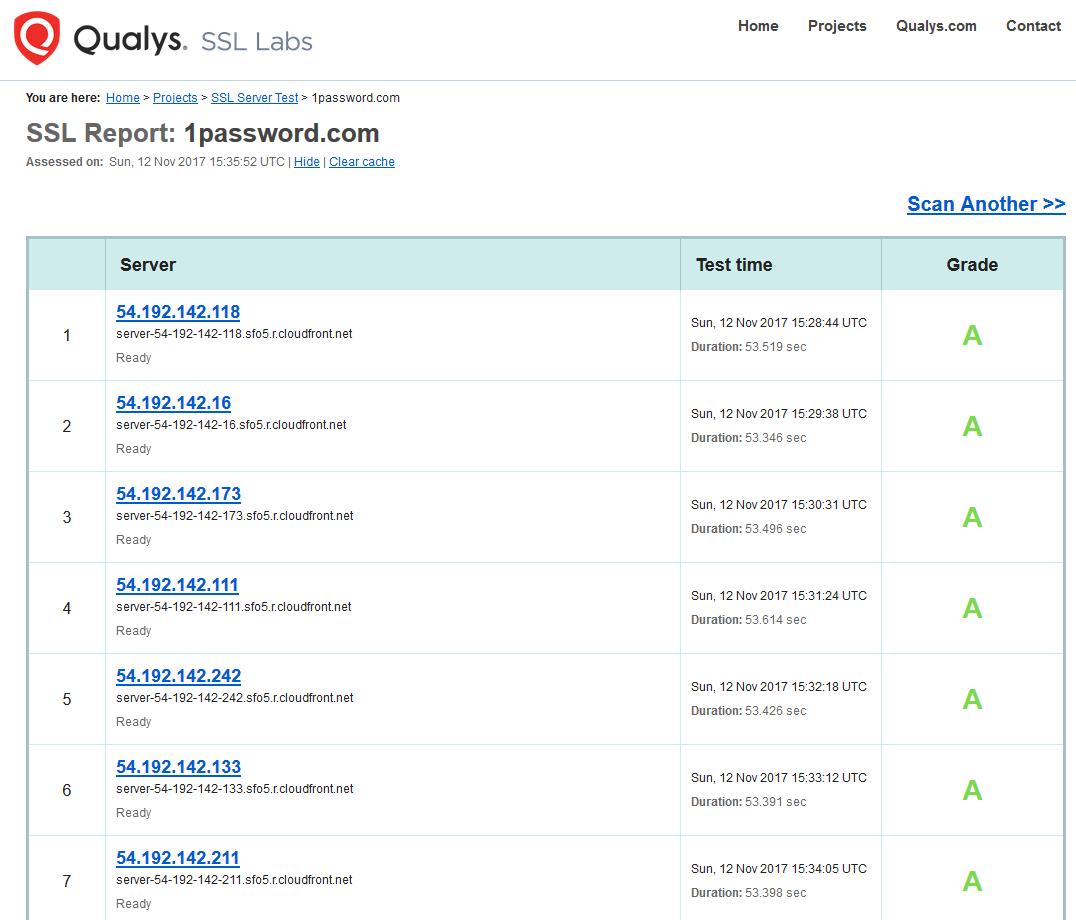Click the grade A for server 54.192.142.16

pyautogui.click(x=972, y=427)
